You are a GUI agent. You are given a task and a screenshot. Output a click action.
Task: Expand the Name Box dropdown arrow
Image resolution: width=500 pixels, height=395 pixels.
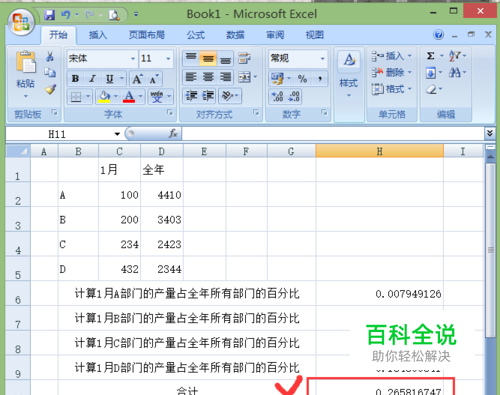(x=117, y=134)
